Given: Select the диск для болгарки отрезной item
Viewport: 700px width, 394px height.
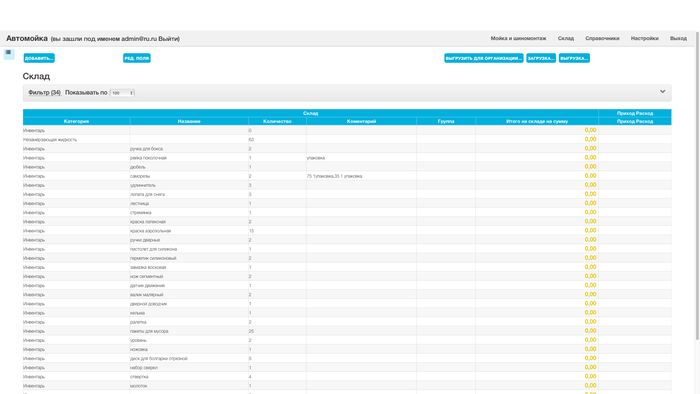Looking at the screenshot, I should 159,359.
